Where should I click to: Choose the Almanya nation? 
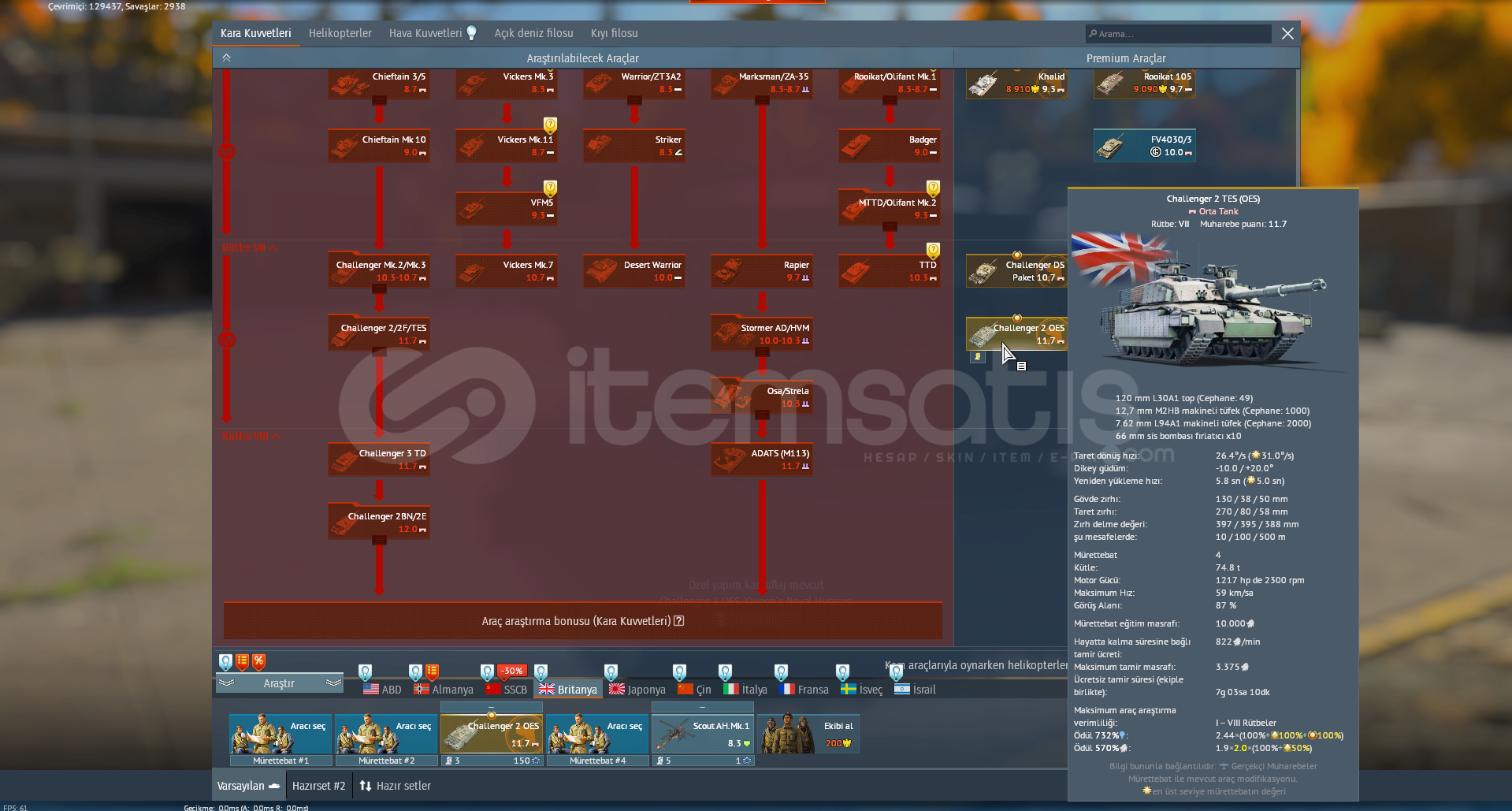pos(444,690)
